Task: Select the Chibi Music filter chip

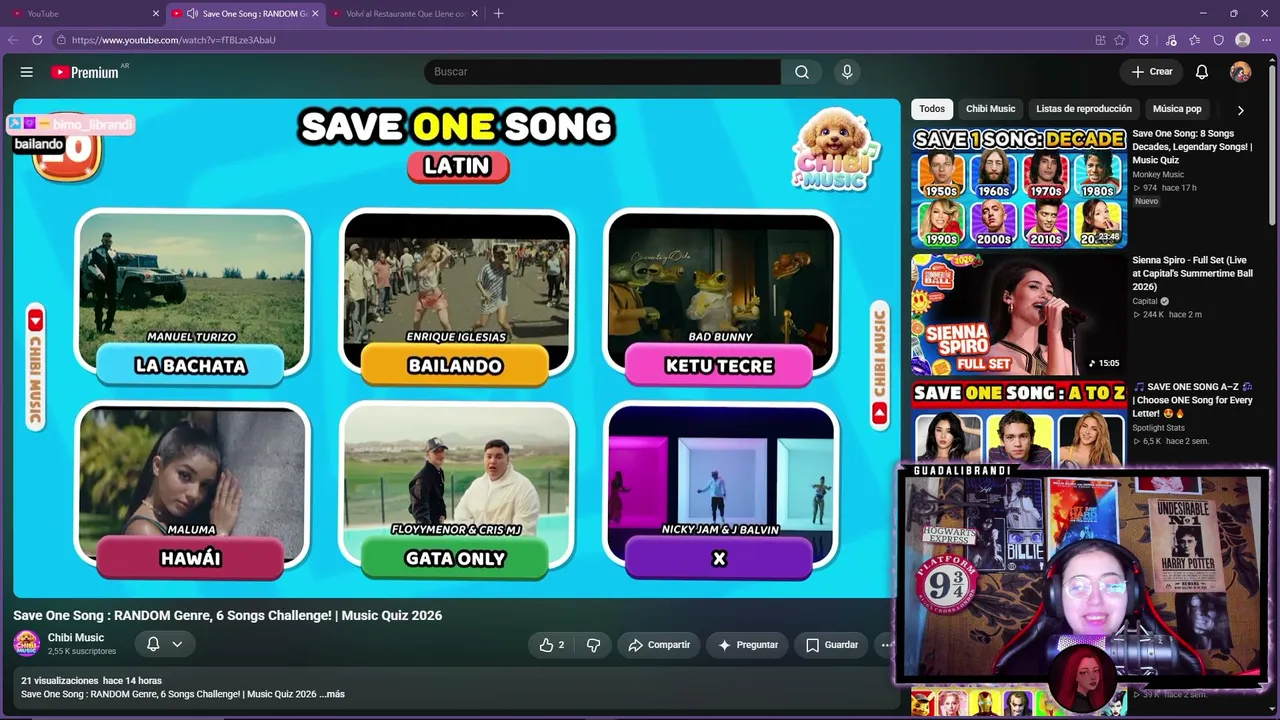Action: click(x=990, y=109)
